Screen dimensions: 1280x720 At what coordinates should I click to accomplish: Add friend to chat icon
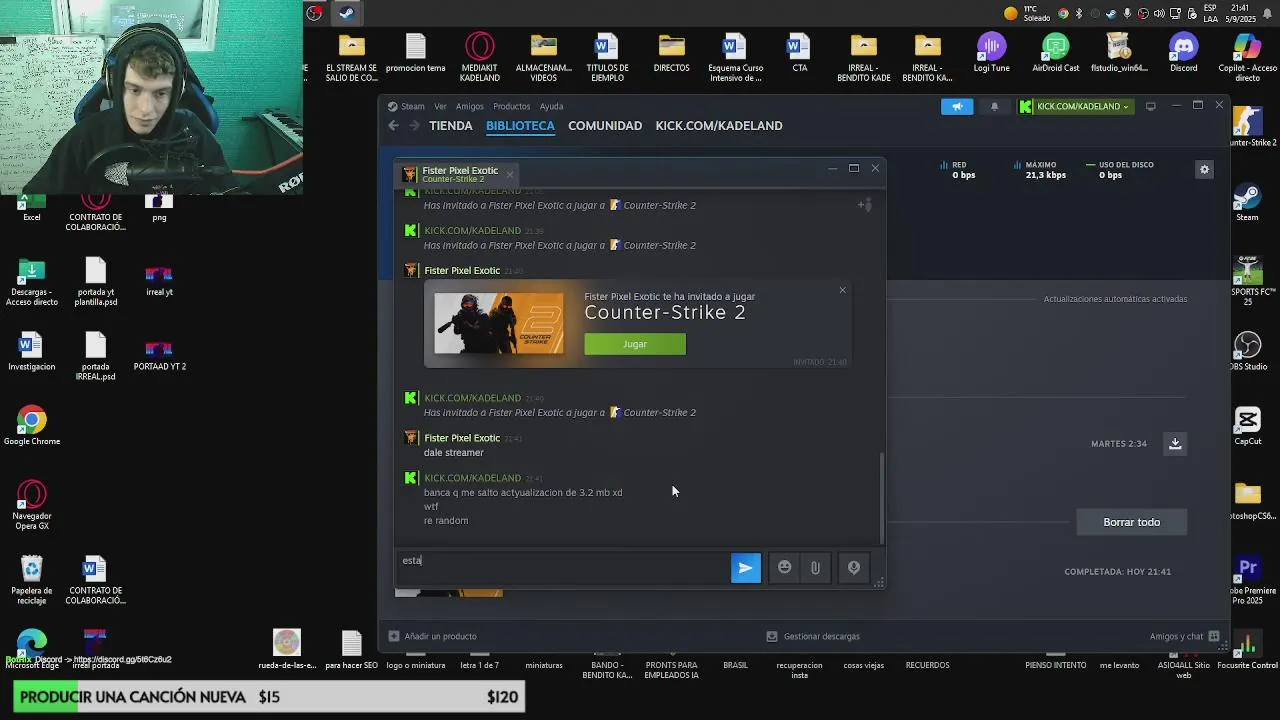(x=865, y=205)
